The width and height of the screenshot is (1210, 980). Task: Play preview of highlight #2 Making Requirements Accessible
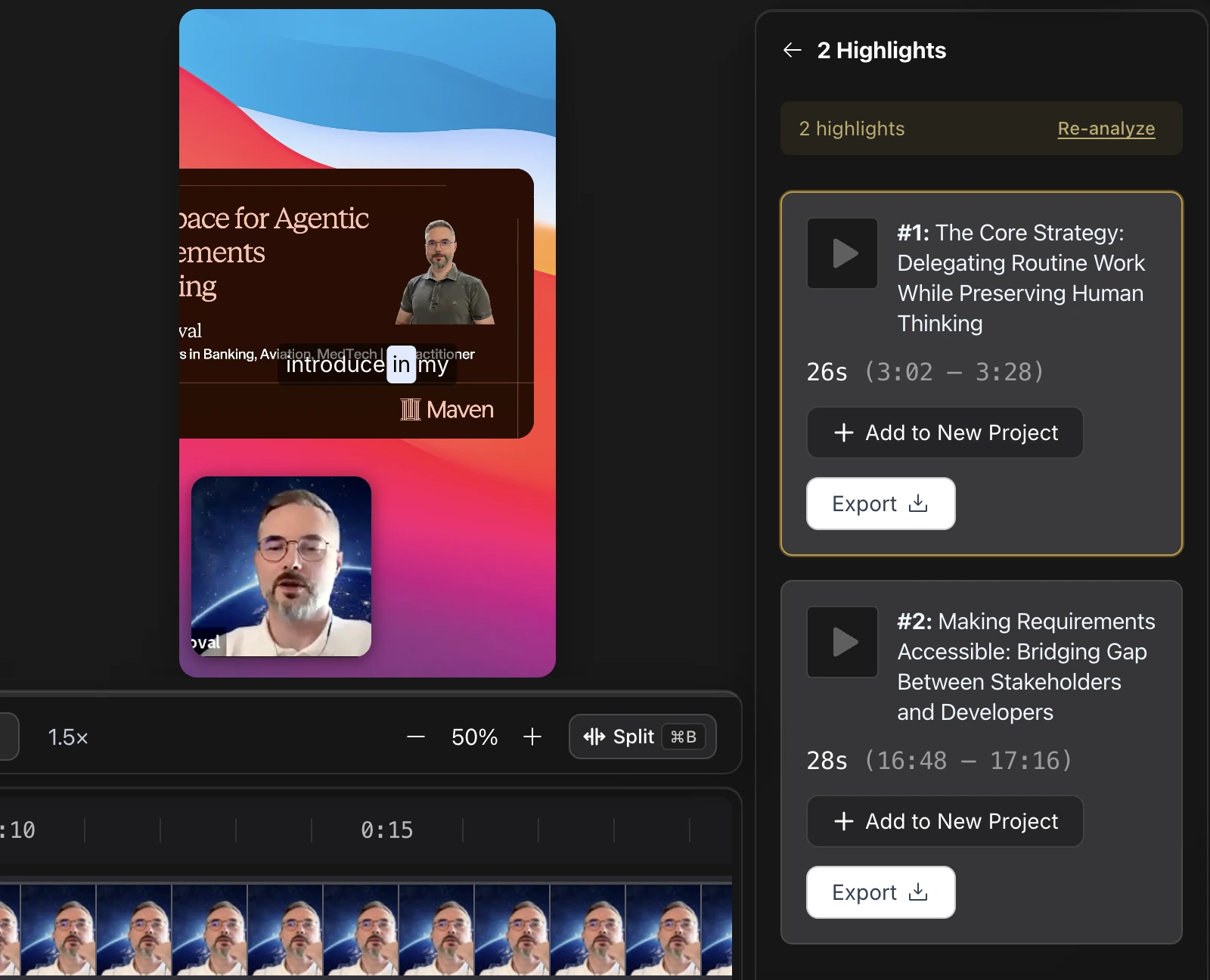842,642
